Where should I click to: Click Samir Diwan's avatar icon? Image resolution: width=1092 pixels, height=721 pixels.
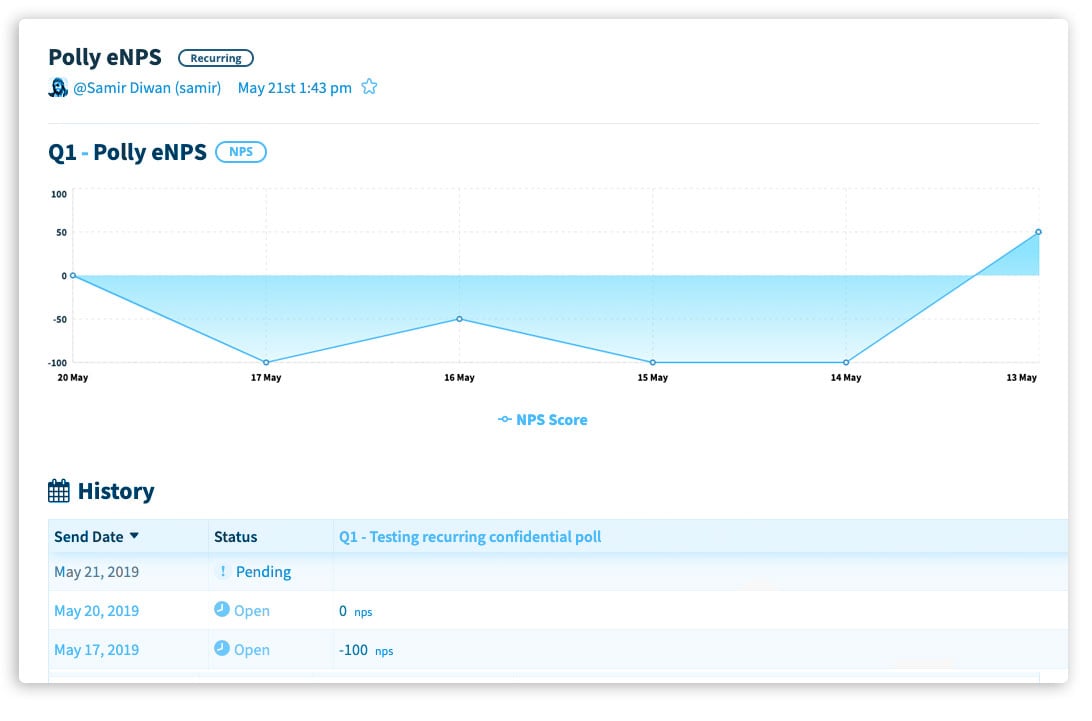point(58,88)
